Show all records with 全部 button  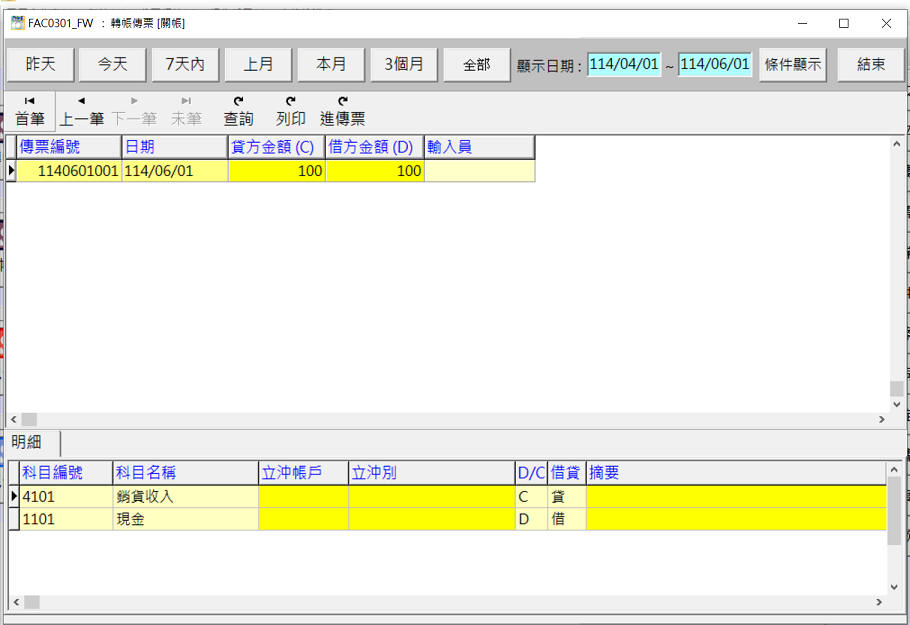[477, 64]
